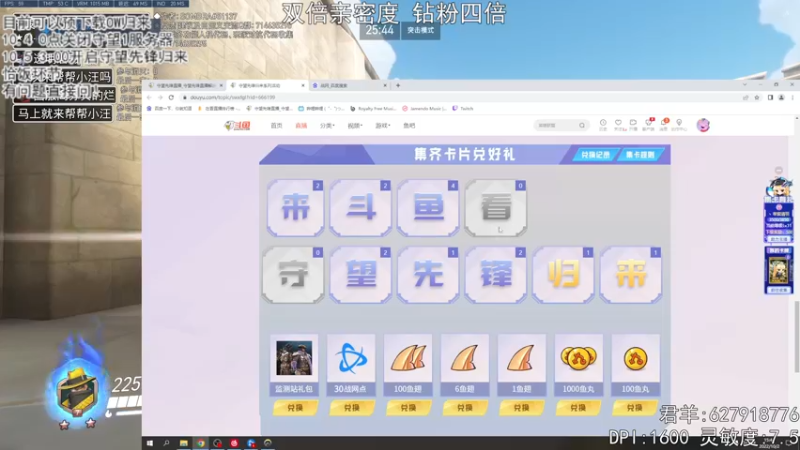Open 直播 in Douyu navigation
800x450 pixels.
click(301, 126)
